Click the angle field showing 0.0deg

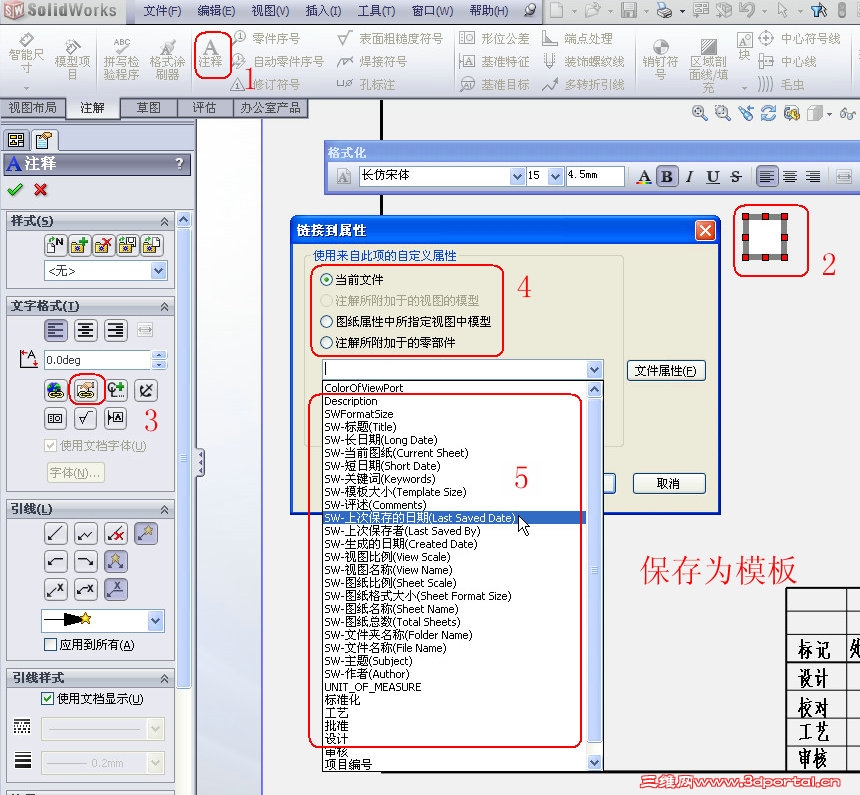pos(97,360)
